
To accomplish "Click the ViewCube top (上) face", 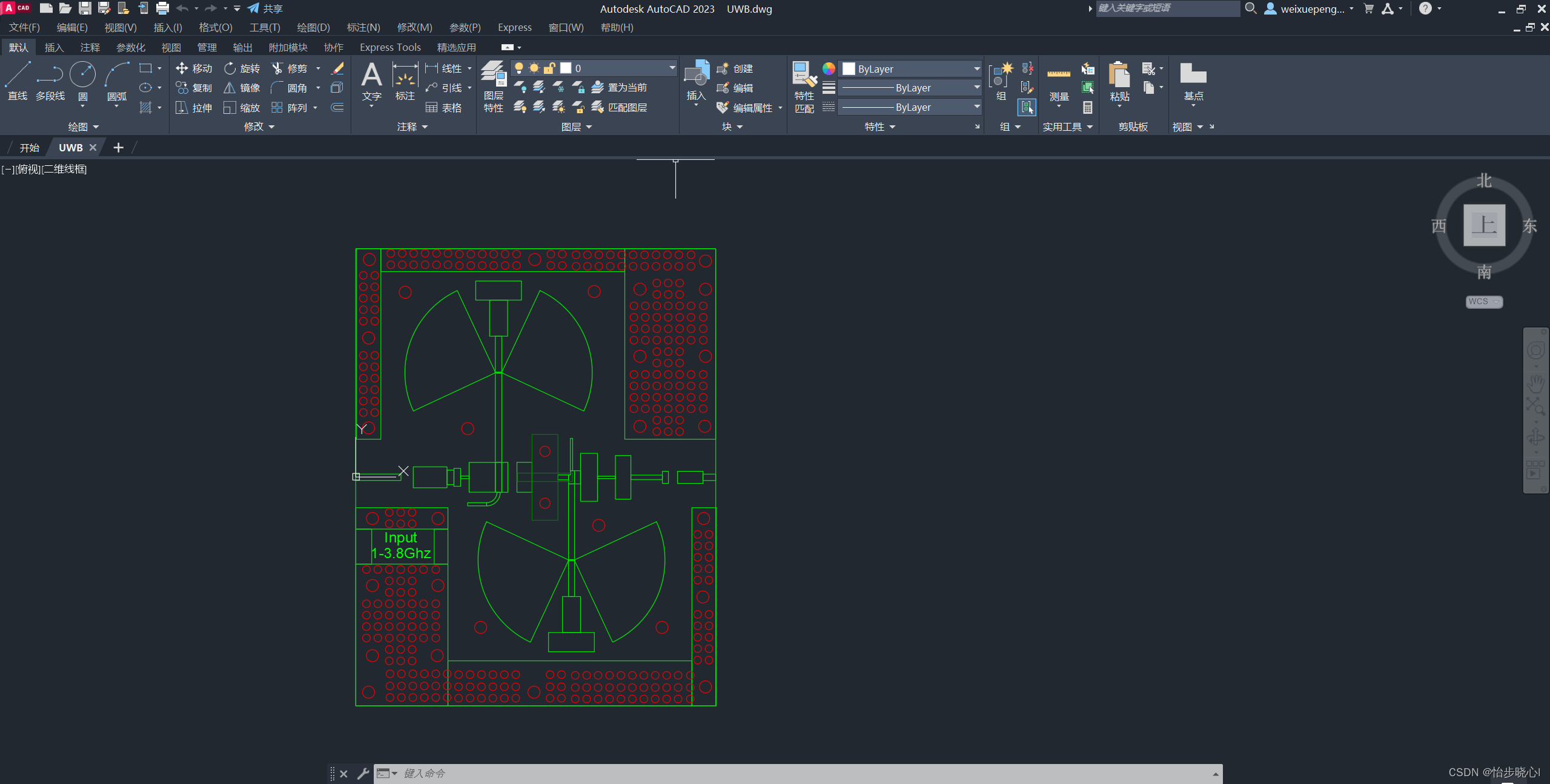I will (x=1484, y=225).
